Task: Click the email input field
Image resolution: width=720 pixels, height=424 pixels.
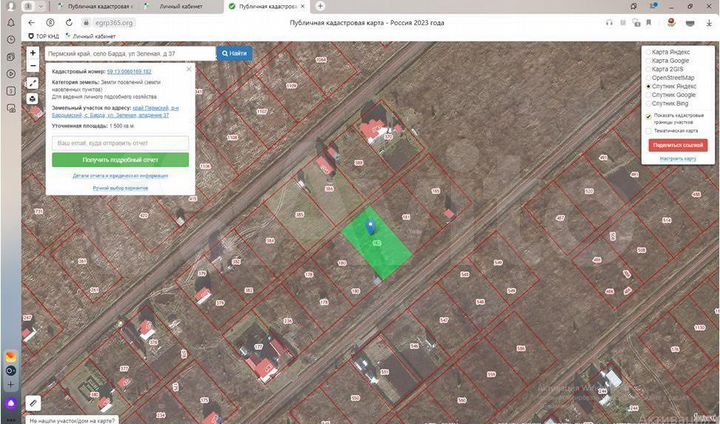Action: point(120,143)
